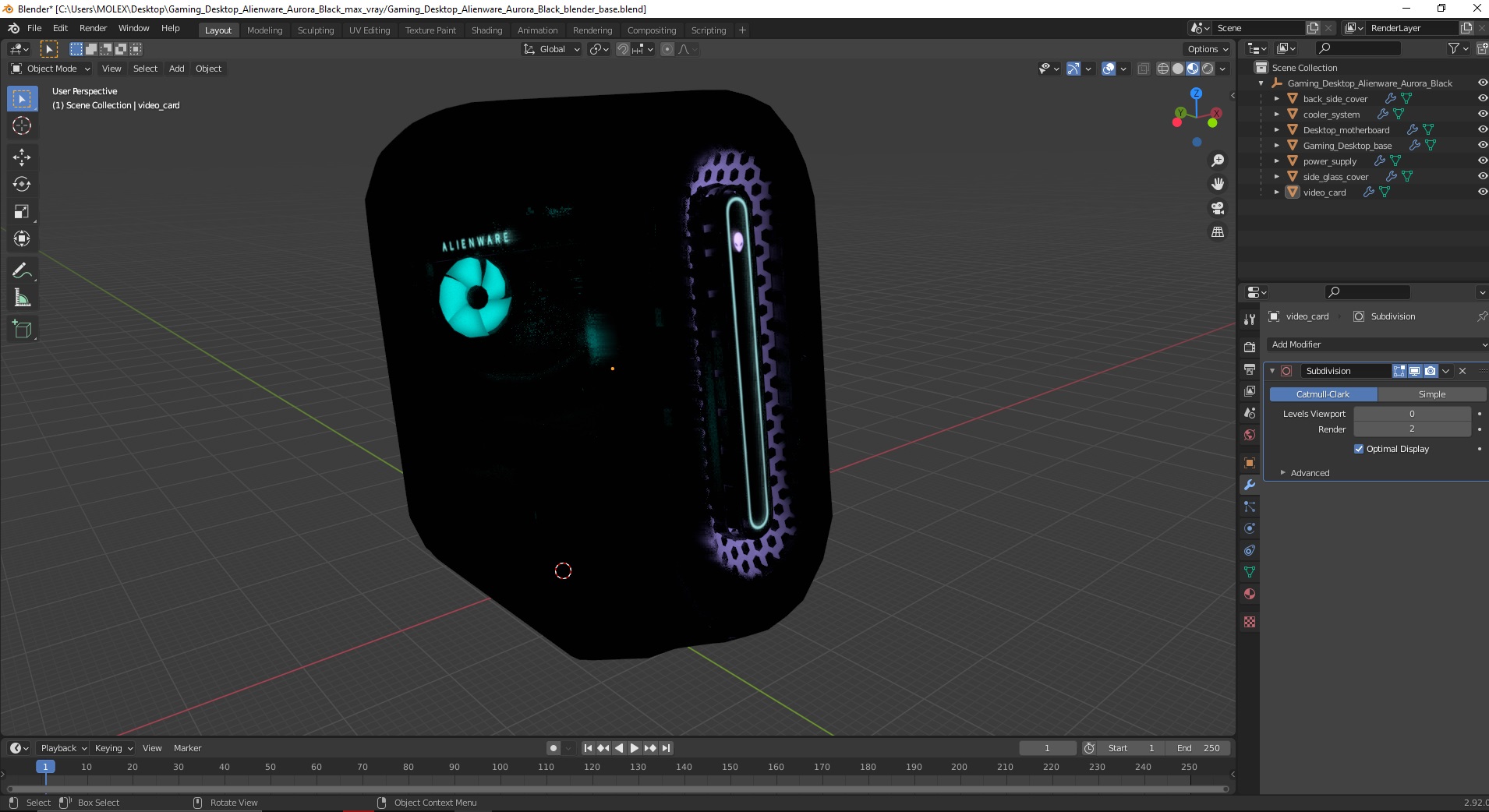Collapse the Subdivision modifier panel

(x=1272, y=371)
